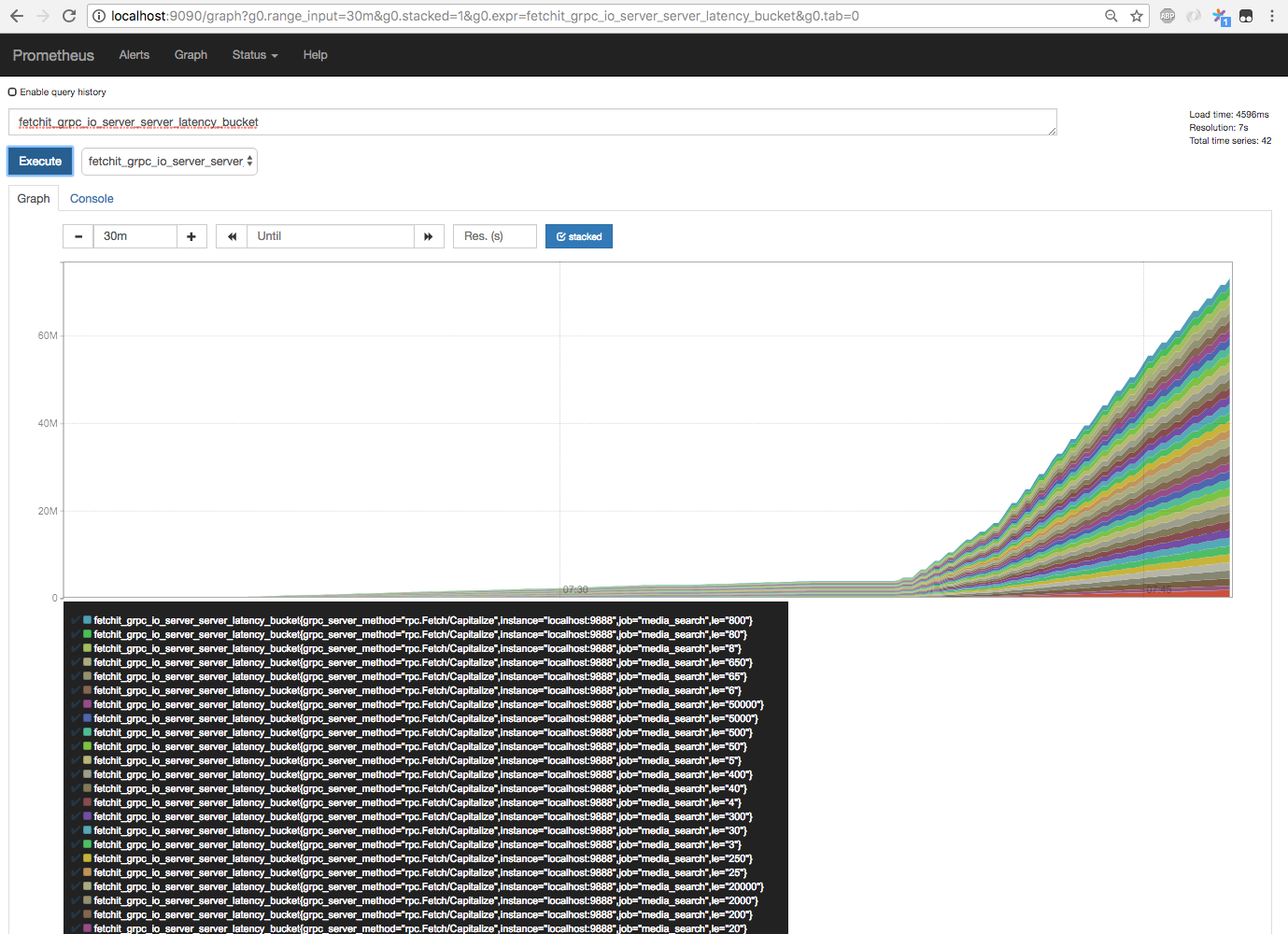Click color swatch for le="250" series

point(88,857)
